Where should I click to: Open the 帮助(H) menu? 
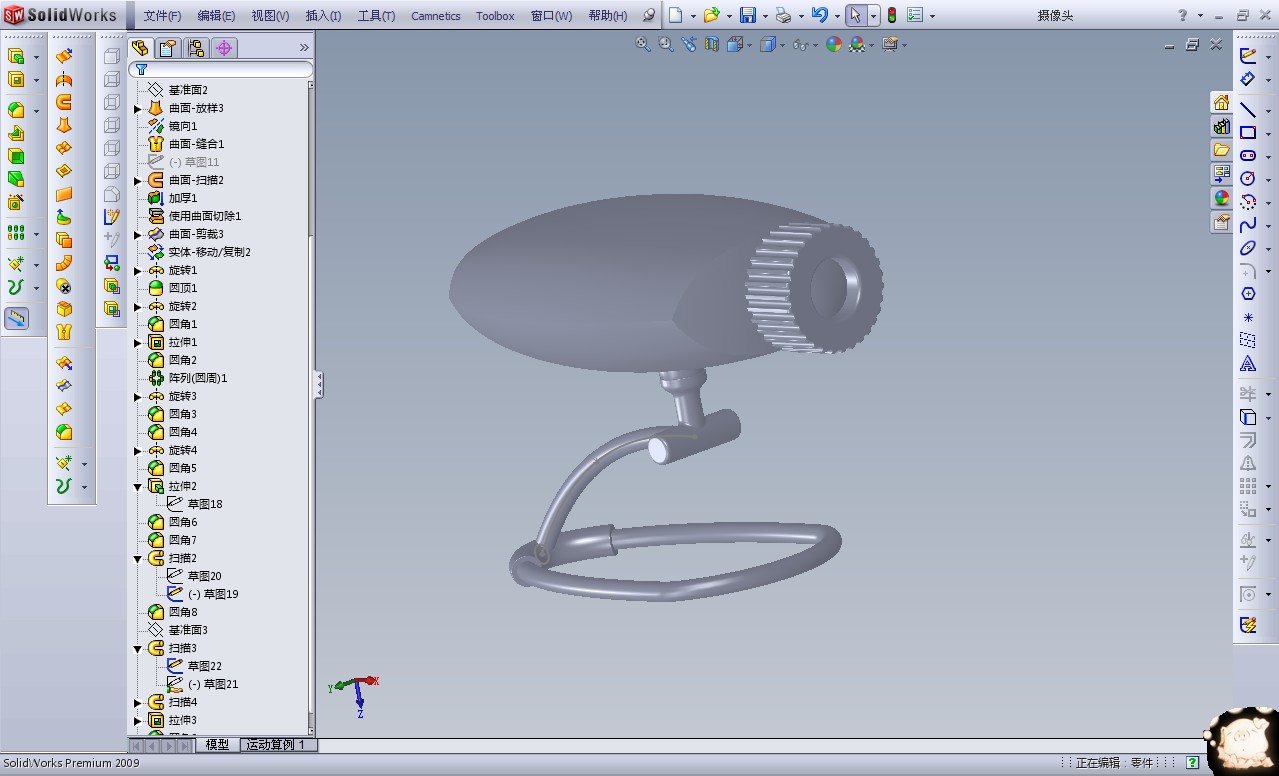(x=608, y=16)
